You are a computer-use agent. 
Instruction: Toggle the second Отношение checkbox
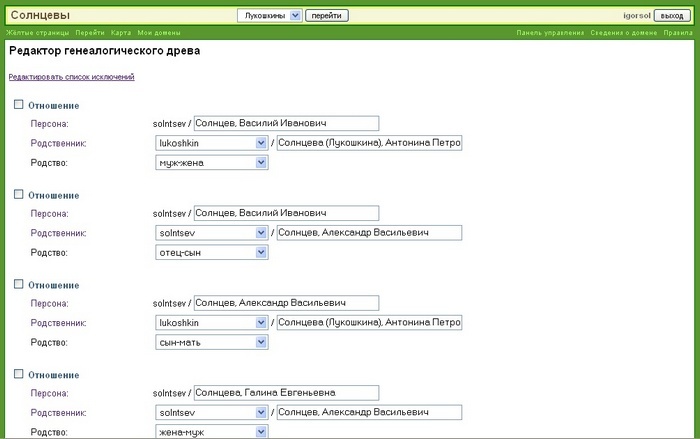click(18, 194)
